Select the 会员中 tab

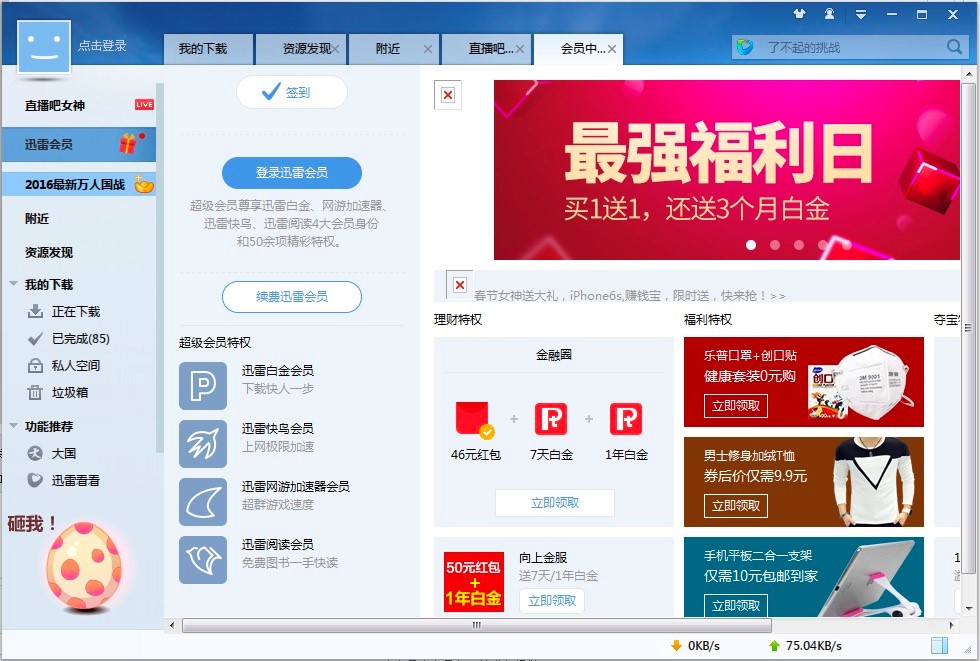click(x=578, y=49)
